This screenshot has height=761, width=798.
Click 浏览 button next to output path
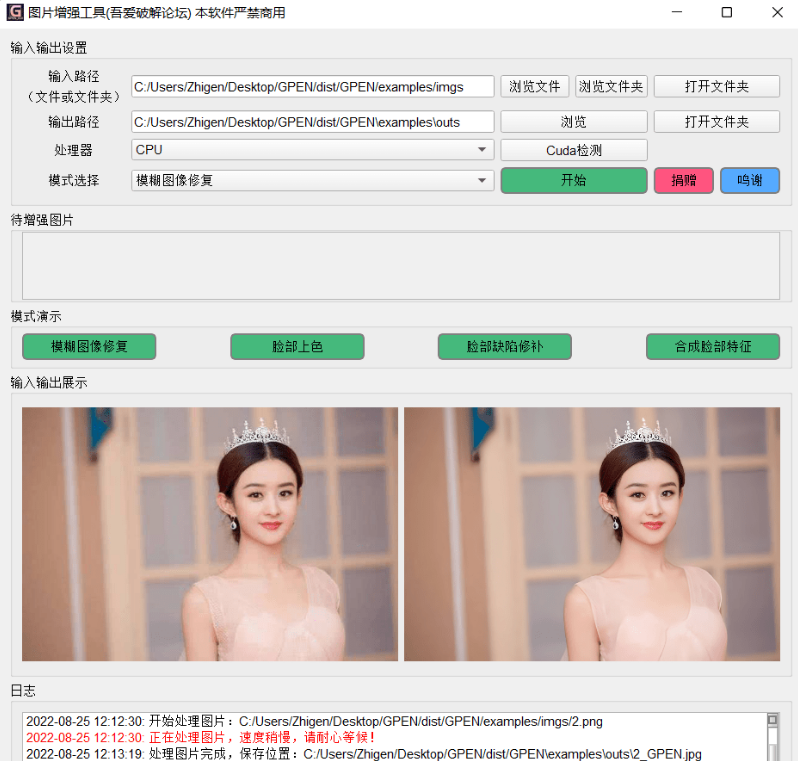(574, 122)
